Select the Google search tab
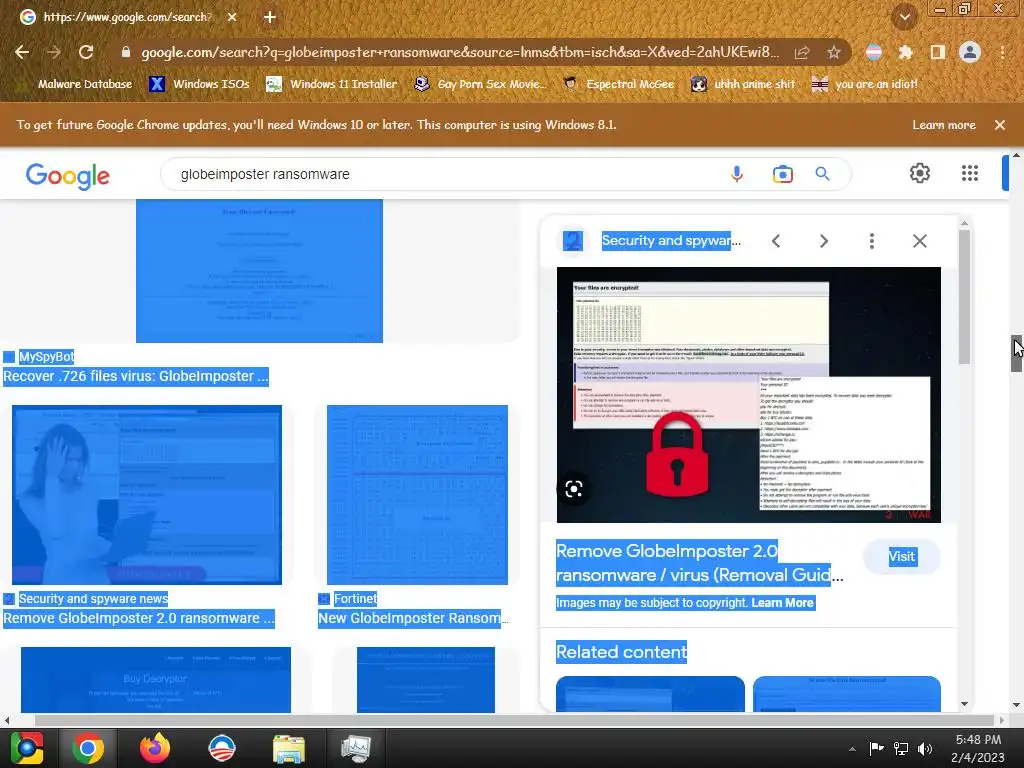This screenshot has width=1024, height=768. click(x=127, y=17)
